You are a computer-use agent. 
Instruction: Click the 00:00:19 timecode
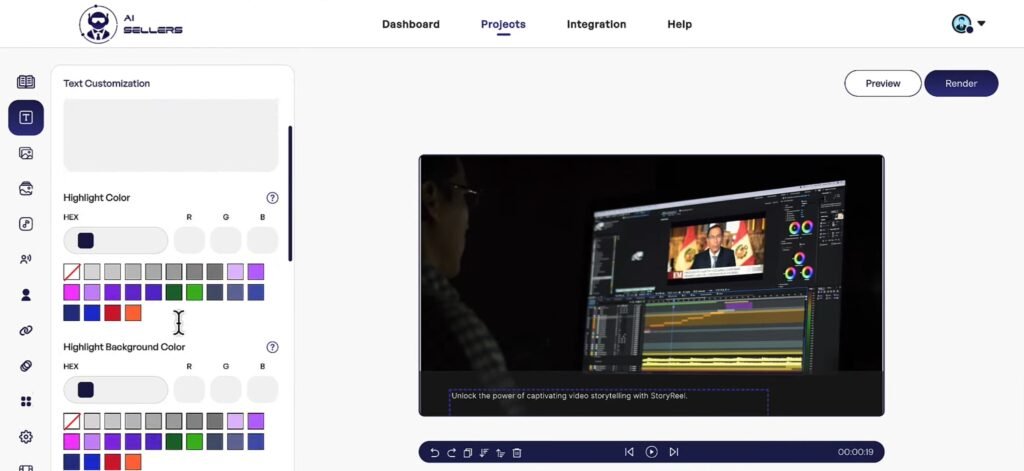pyautogui.click(x=856, y=452)
